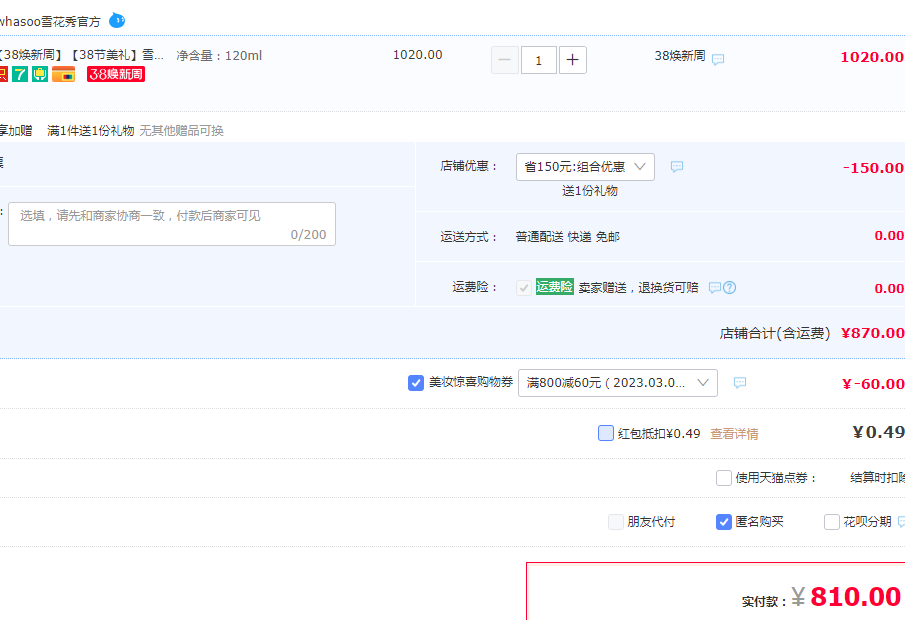Click the blue Wangwang chat icon by the store name

coord(117,21)
